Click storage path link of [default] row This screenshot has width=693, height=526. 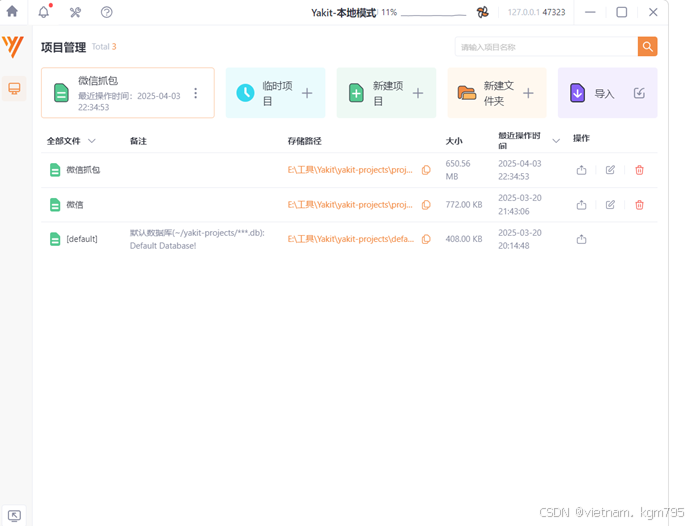tap(350, 239)
